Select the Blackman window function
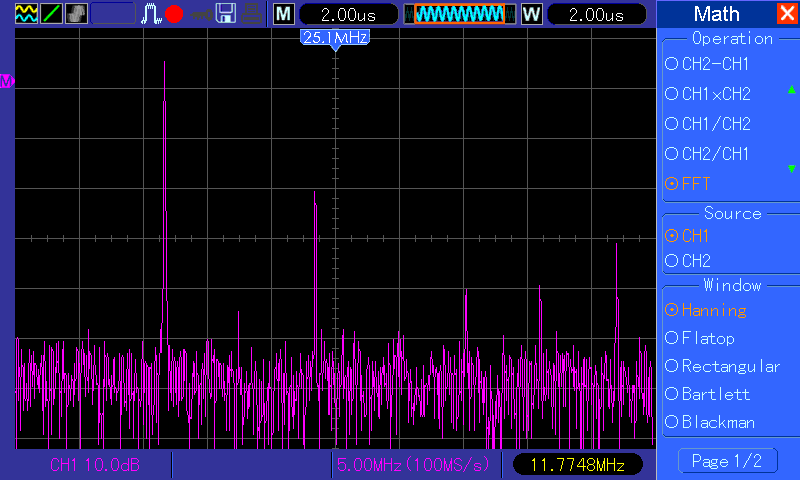800x480 pixels. [x=716, y=422]
